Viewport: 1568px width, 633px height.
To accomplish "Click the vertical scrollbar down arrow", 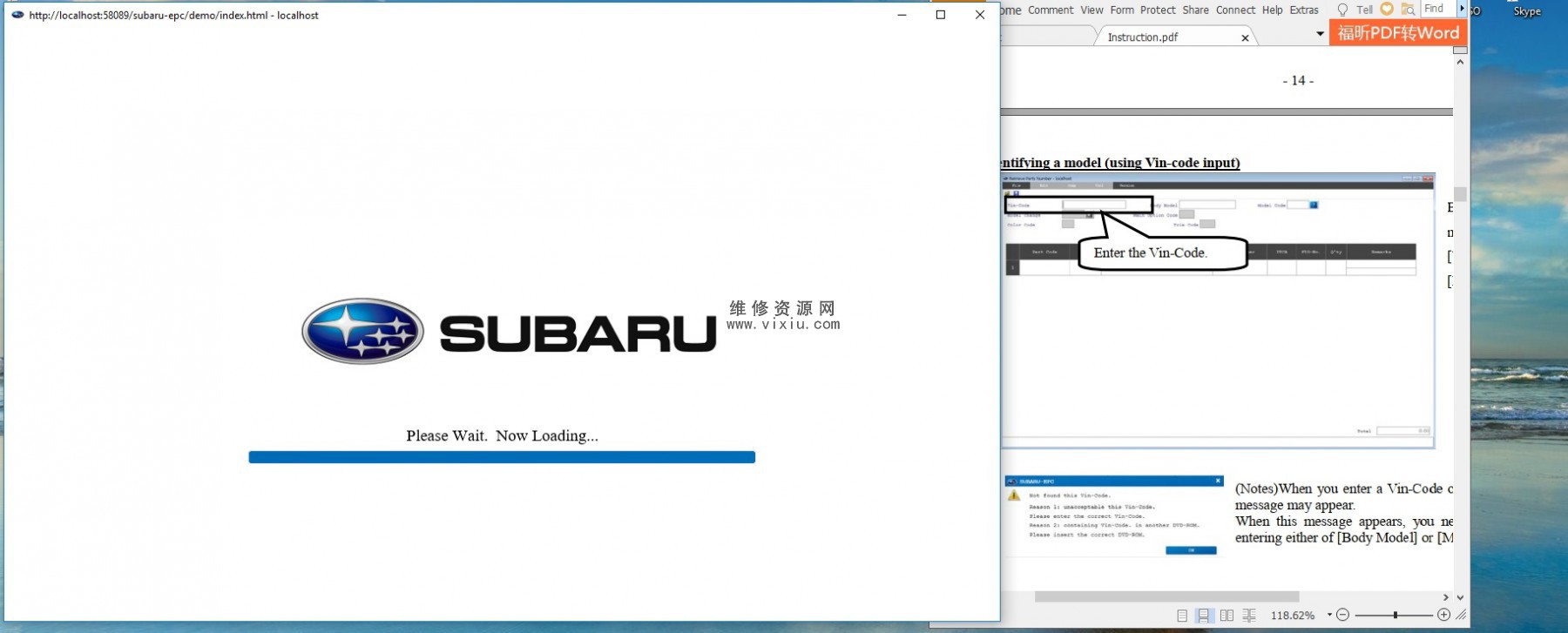I will [1461, 597].
